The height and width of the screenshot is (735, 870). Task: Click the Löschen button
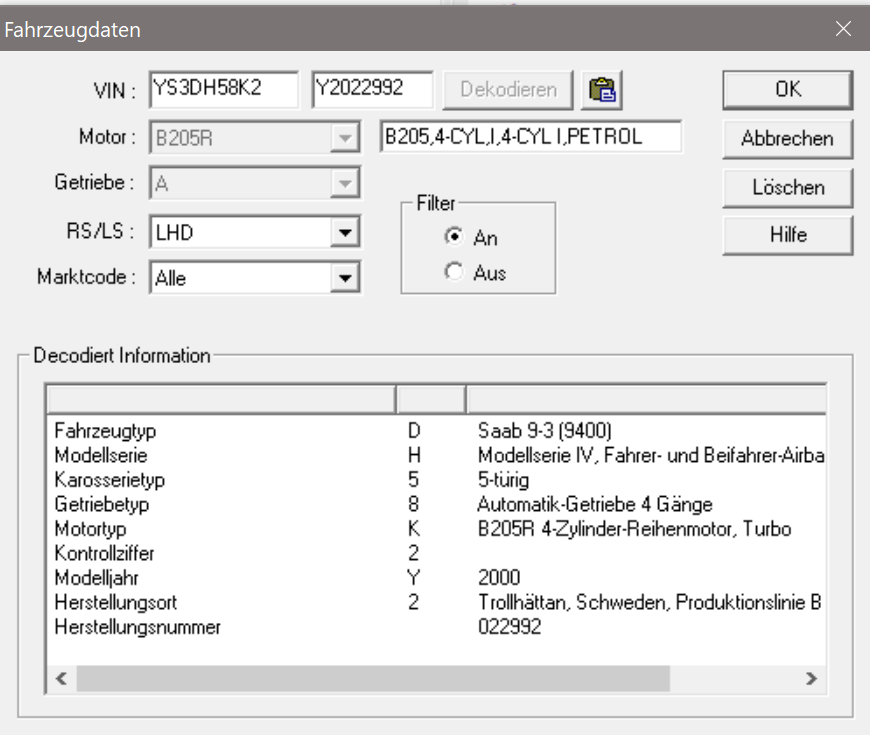point(787,187)
